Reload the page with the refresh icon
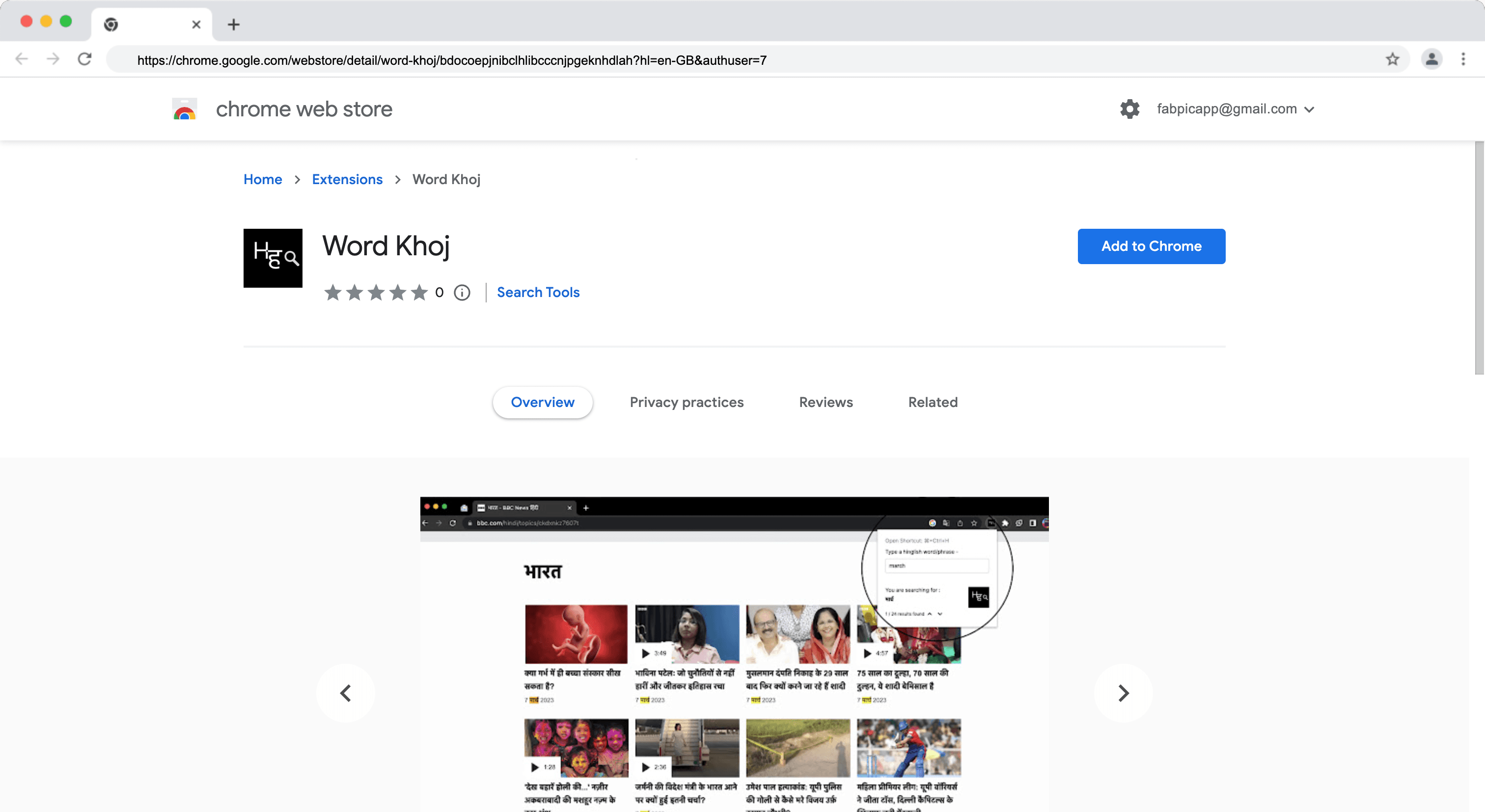This screenshot has width=1485, height=812. point(85,59)
